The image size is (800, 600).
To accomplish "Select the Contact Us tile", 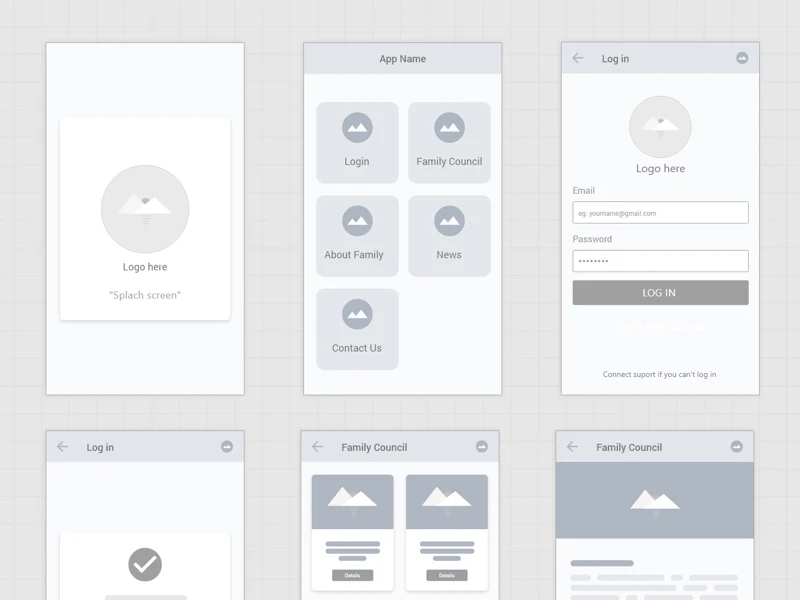I will (357, 329).
